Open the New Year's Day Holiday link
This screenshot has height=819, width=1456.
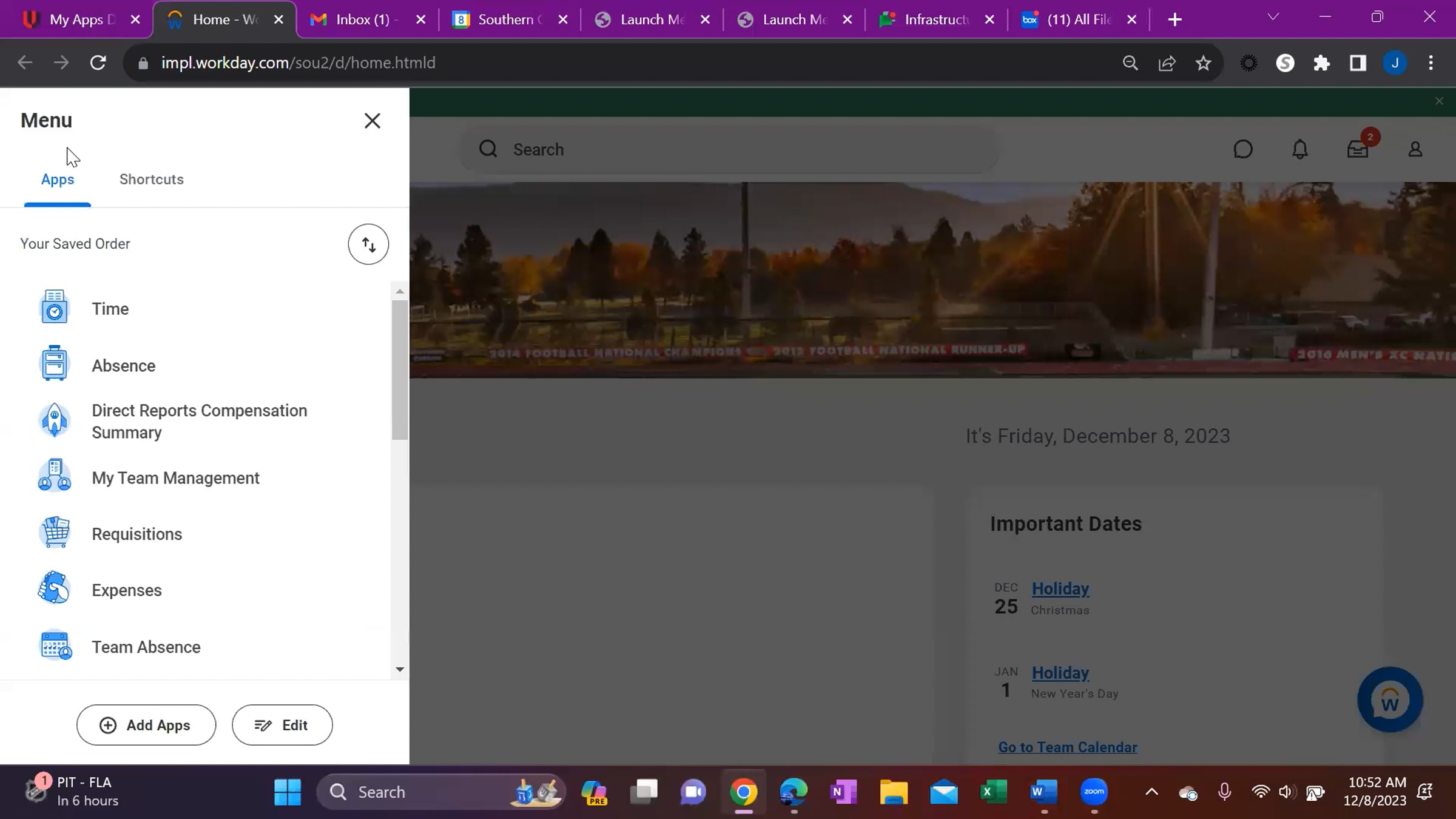pos(1060,673)
